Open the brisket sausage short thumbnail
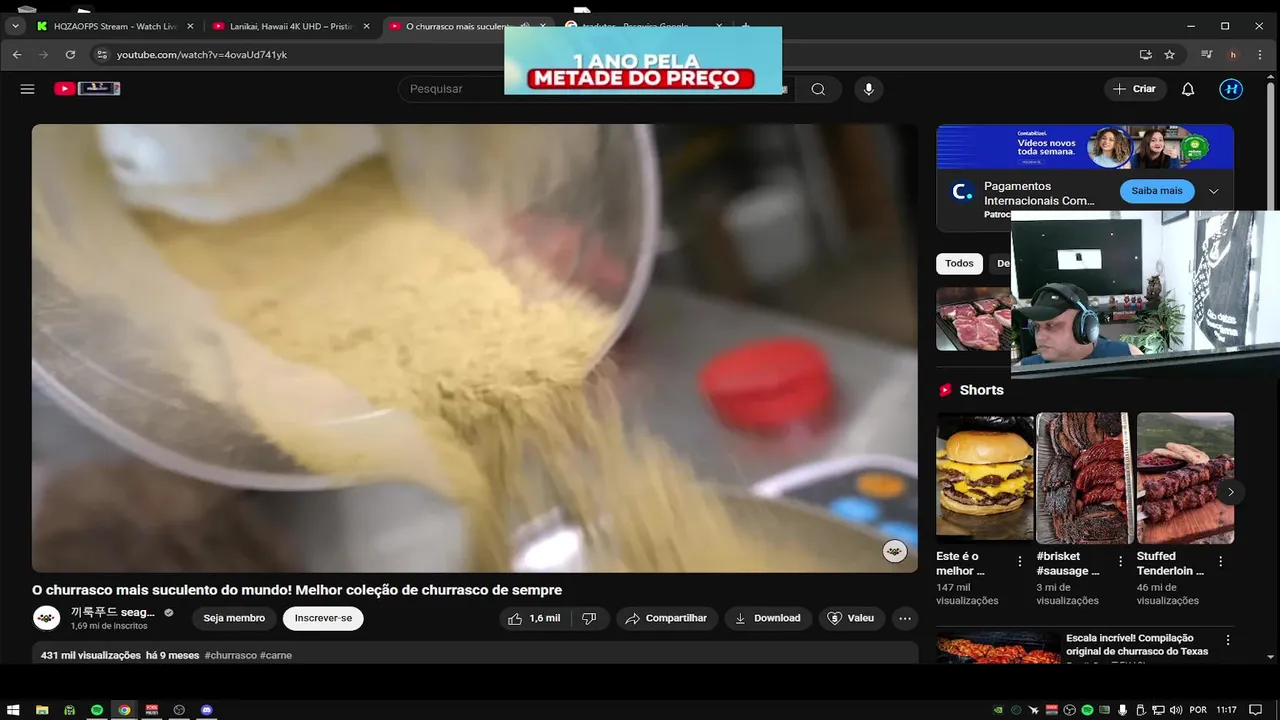The width and height of the screenshot is (1280, 720). pyautogui.click(x=1084, y=478)
